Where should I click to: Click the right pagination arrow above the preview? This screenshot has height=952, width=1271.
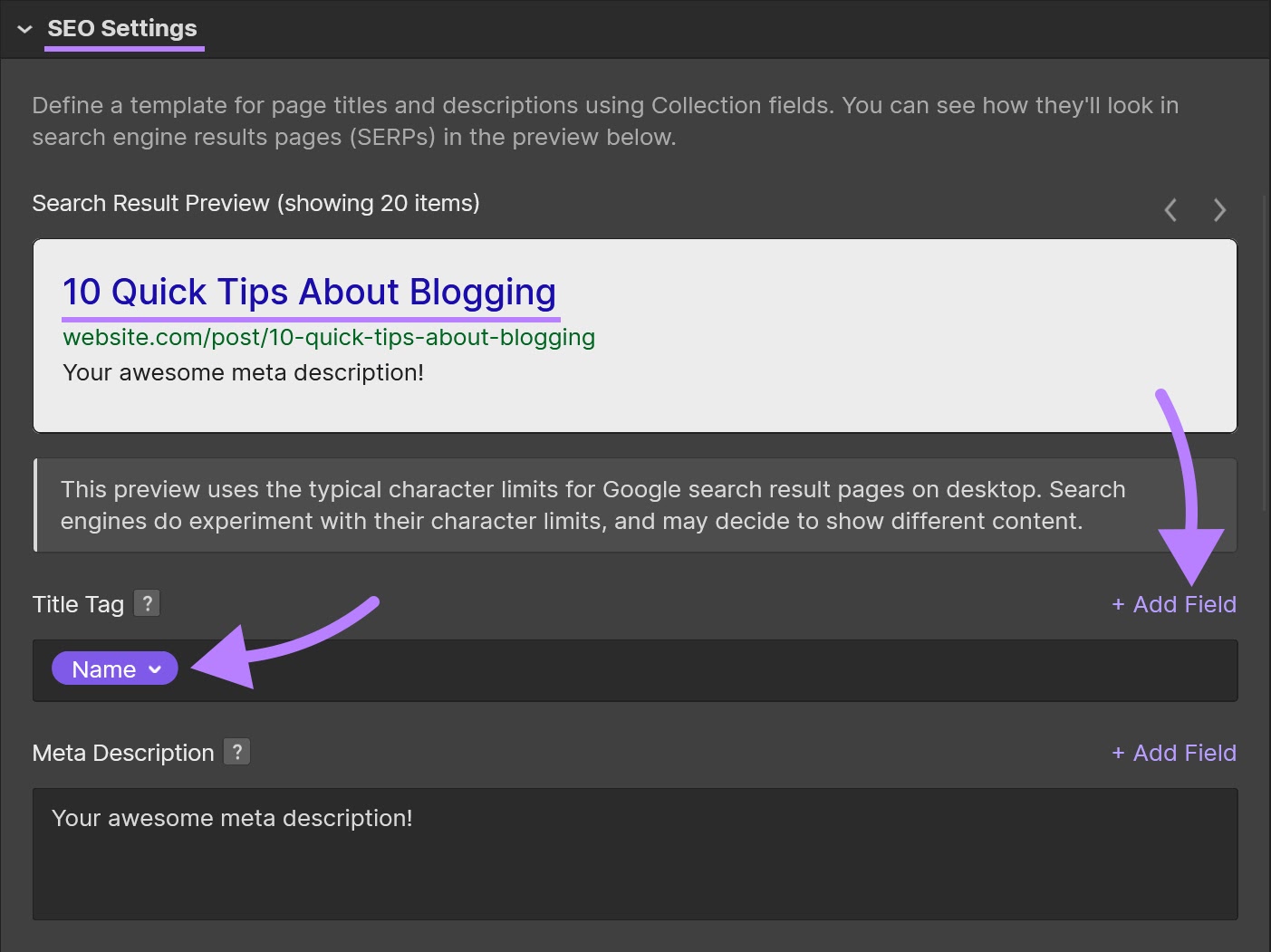point(1219,209)
